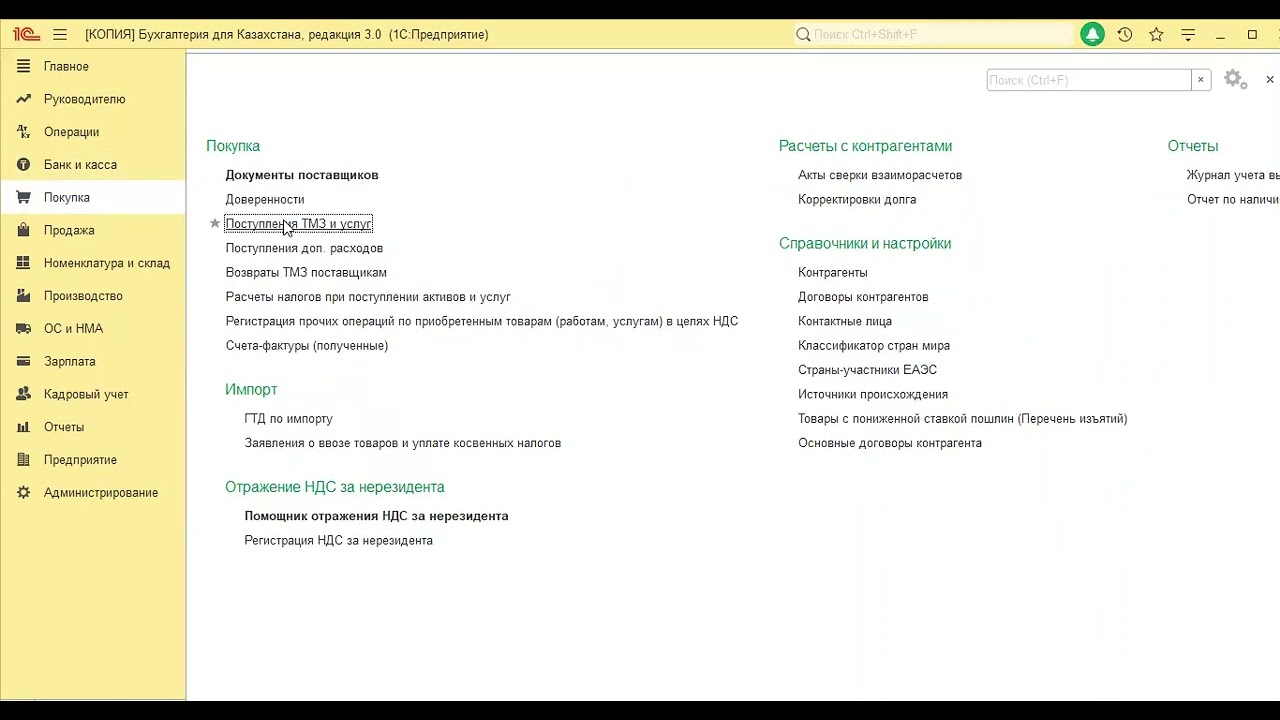
Task: Click the Продажа bag icon
Action: [x=23, y=230]
